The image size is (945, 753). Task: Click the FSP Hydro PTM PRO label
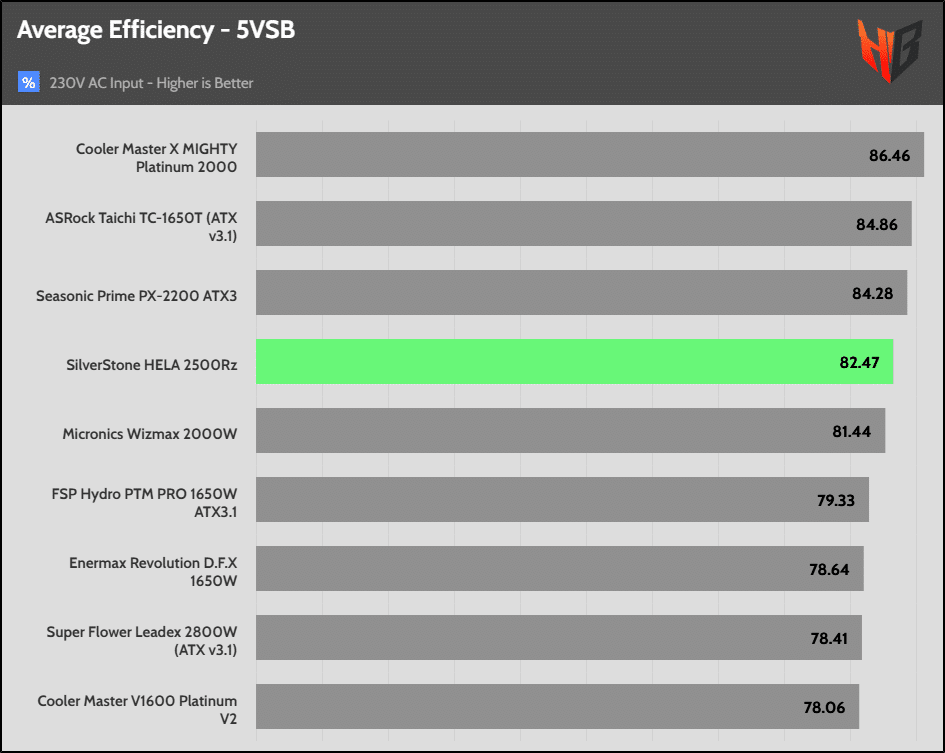[144, 502]
